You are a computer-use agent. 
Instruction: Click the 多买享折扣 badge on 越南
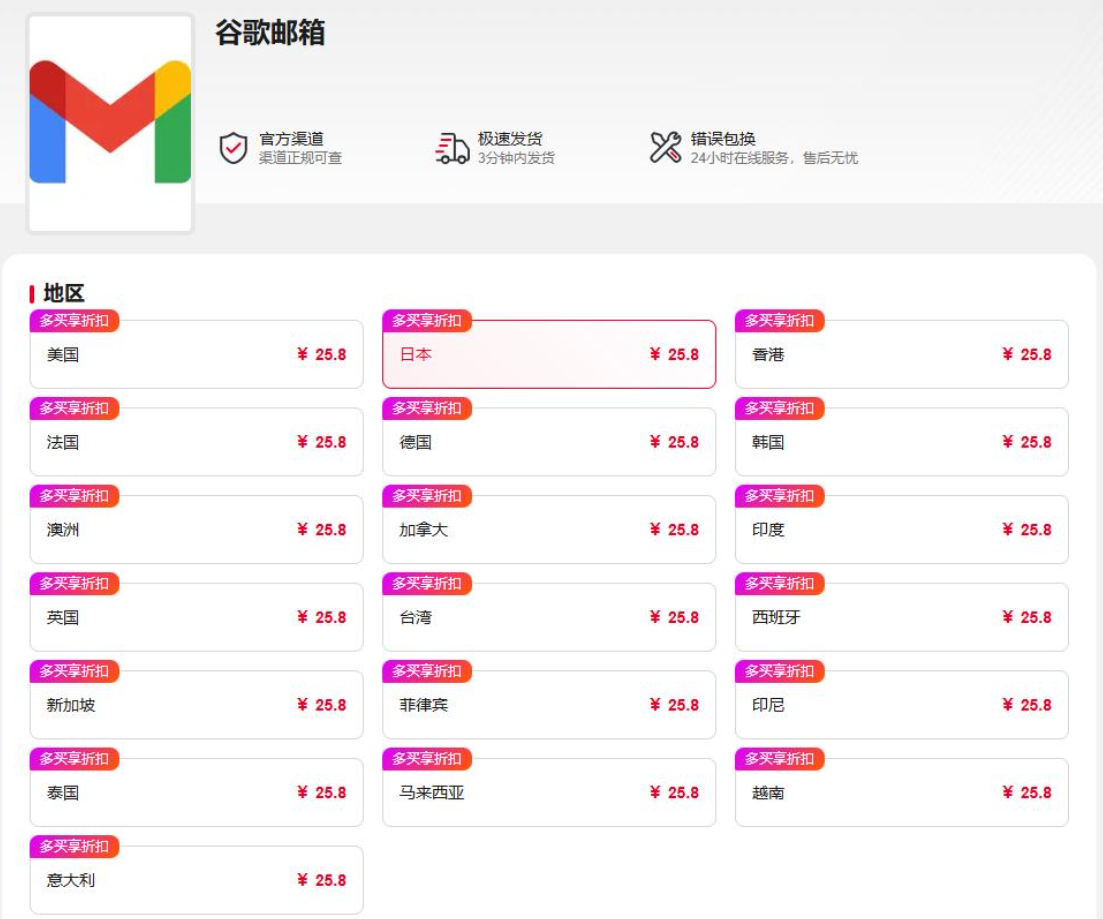(x=779, y=759)
